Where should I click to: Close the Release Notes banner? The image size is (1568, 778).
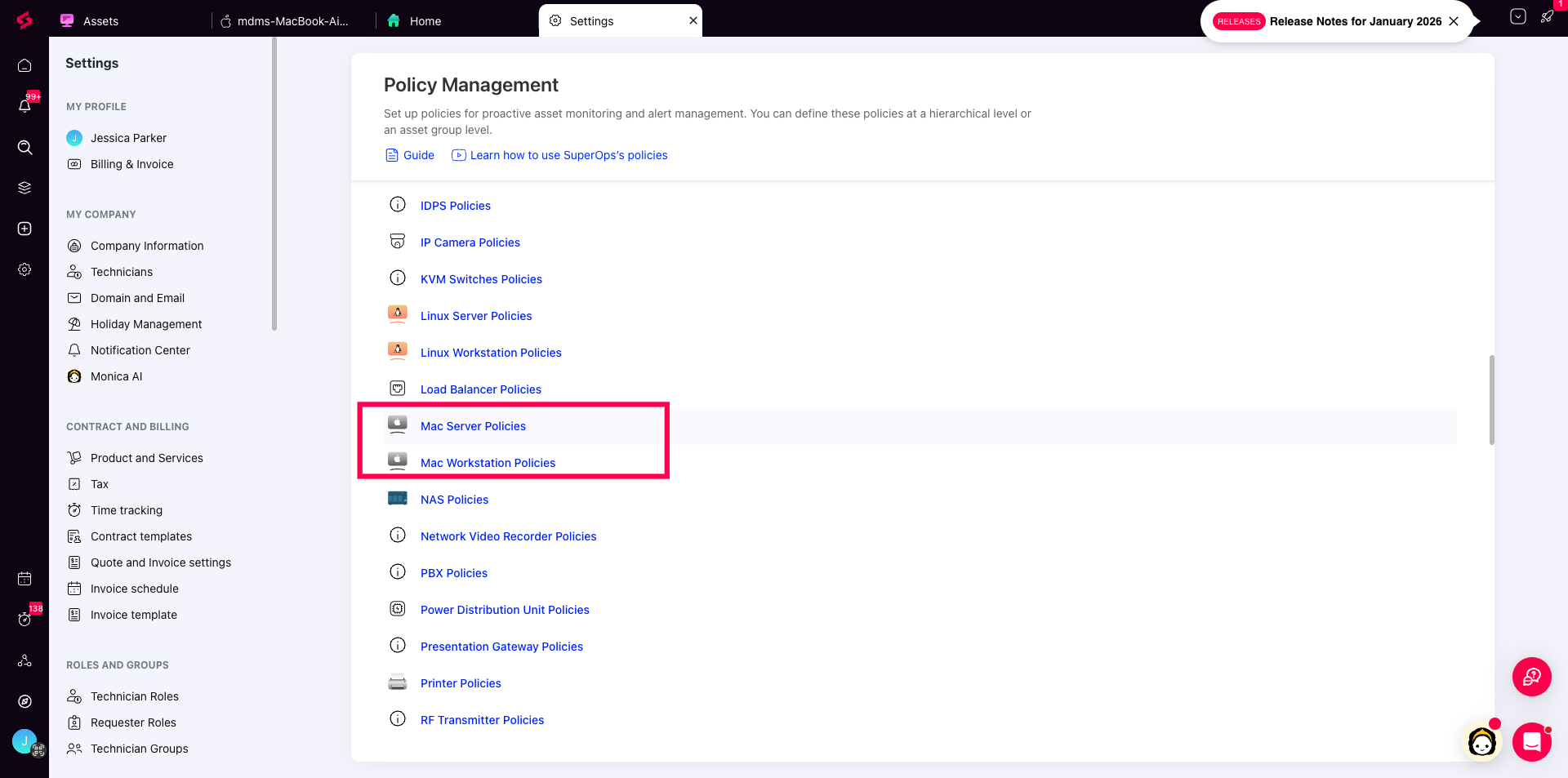1454,21
